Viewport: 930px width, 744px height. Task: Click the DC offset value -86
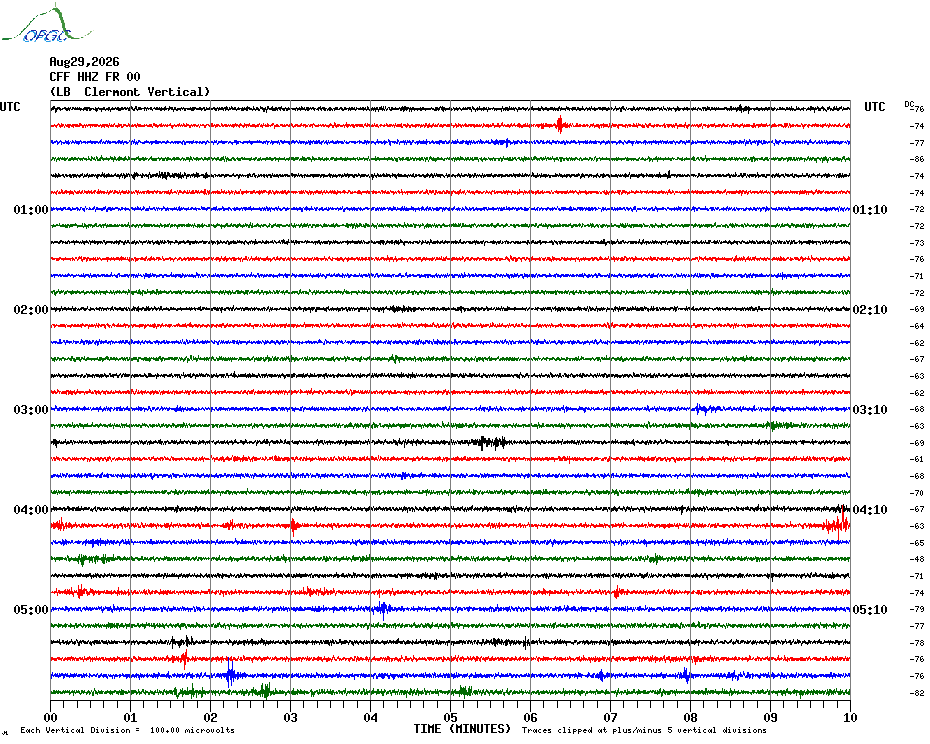(x=917, y=160)
